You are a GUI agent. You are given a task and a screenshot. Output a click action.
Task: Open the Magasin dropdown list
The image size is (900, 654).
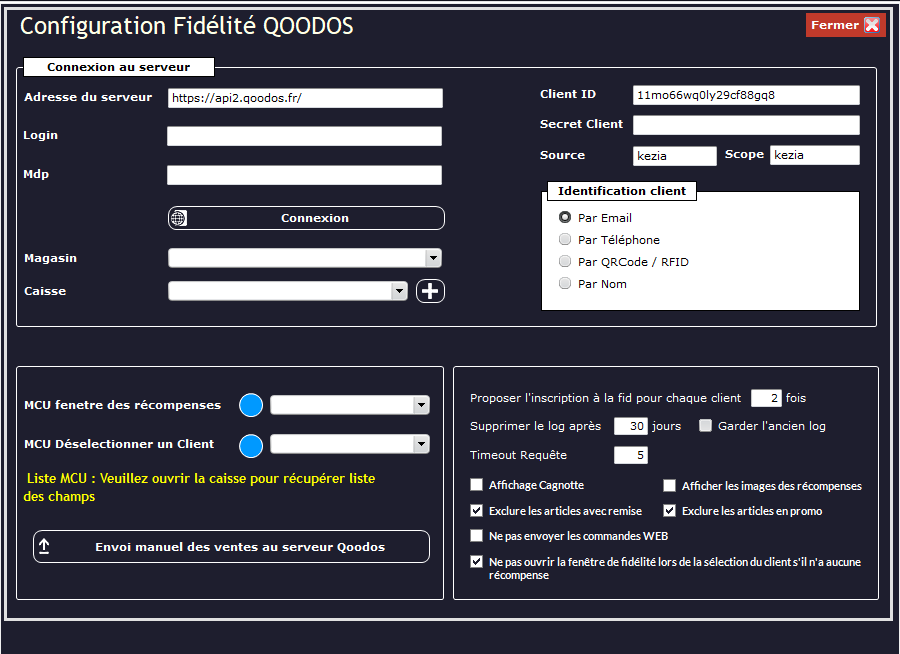click(432, 258)
